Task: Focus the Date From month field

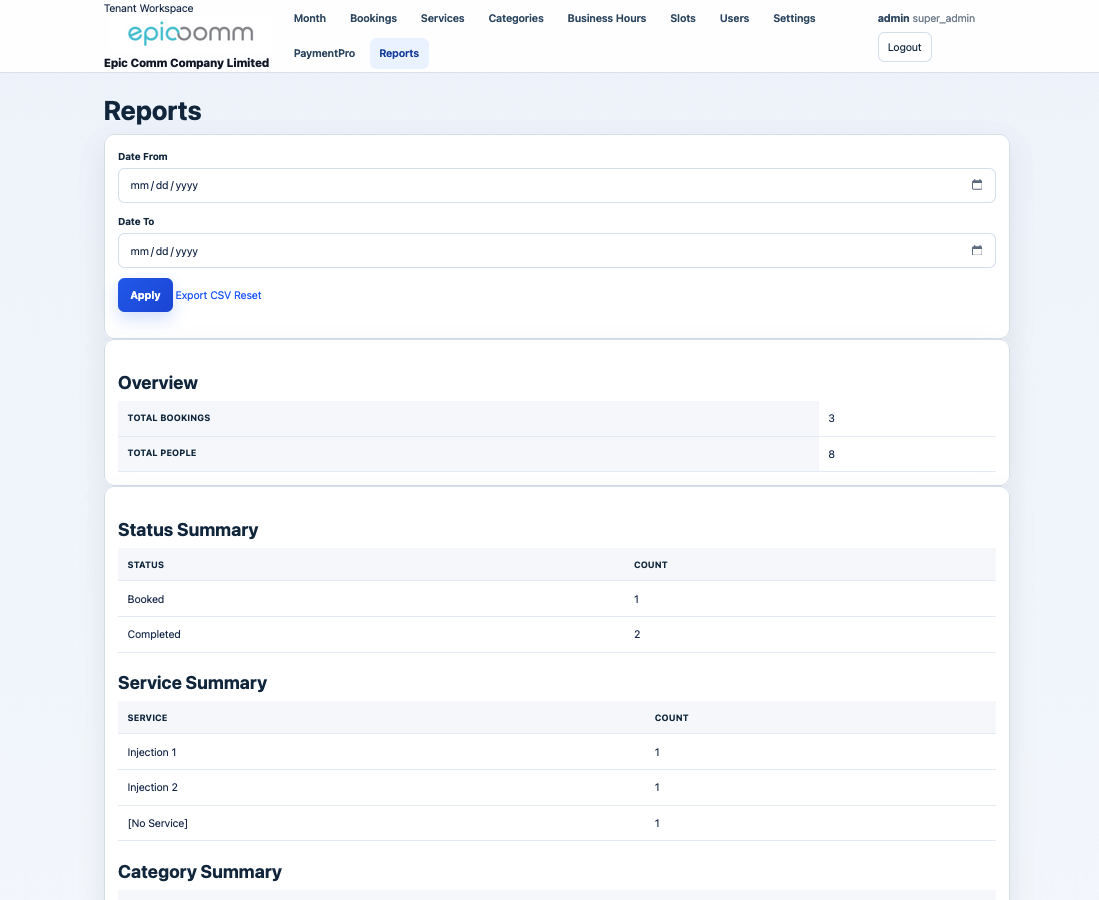Action: [139, 185]
